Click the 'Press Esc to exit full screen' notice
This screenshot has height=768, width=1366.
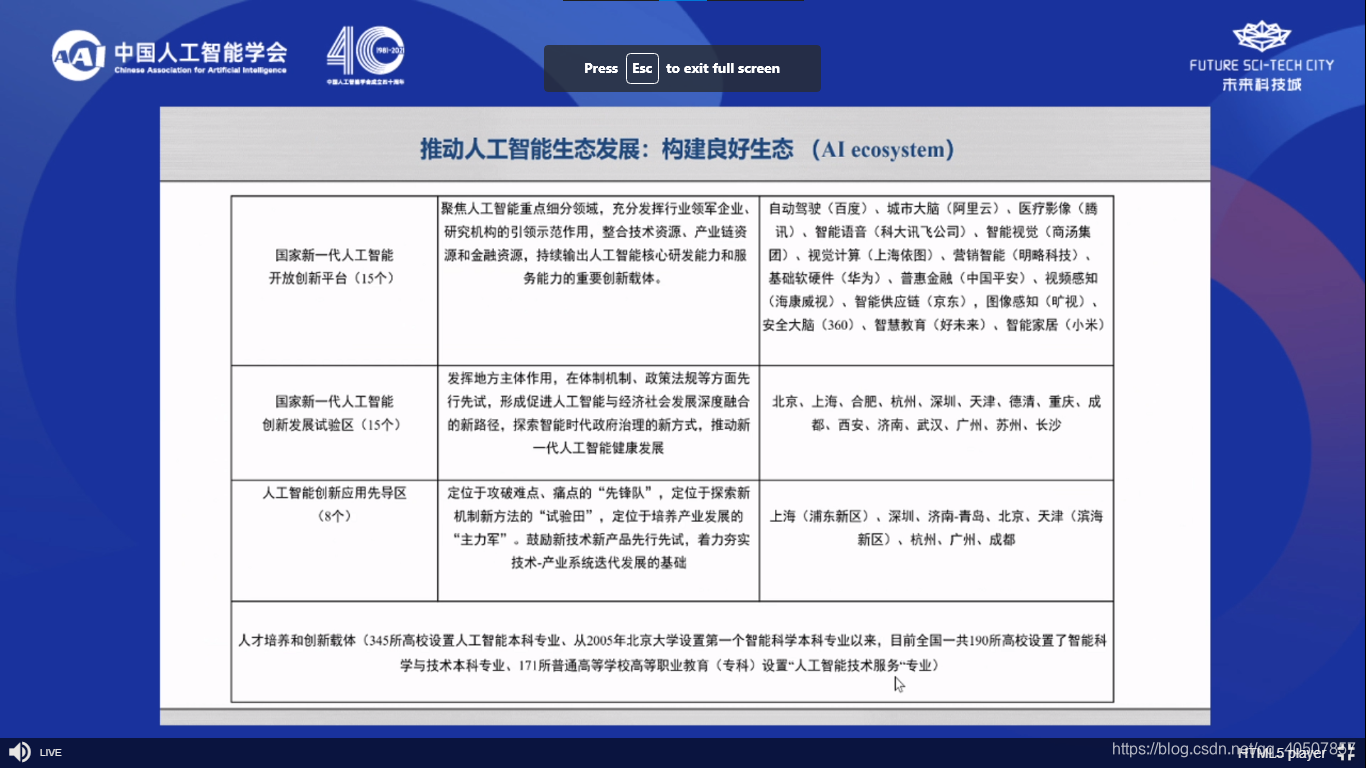pyautogui.click(x=682, y=68)
